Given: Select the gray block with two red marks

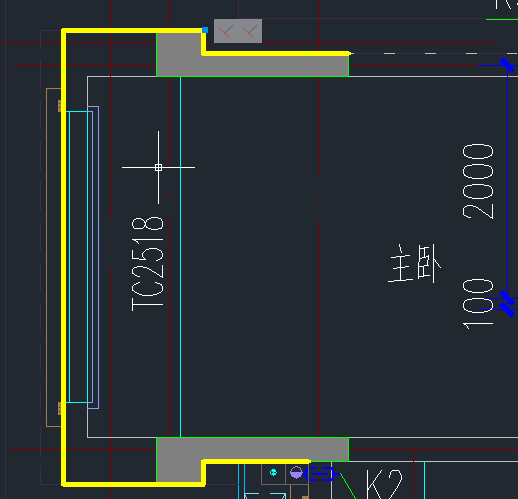Looking at the screenshot, I should [238, 31].
